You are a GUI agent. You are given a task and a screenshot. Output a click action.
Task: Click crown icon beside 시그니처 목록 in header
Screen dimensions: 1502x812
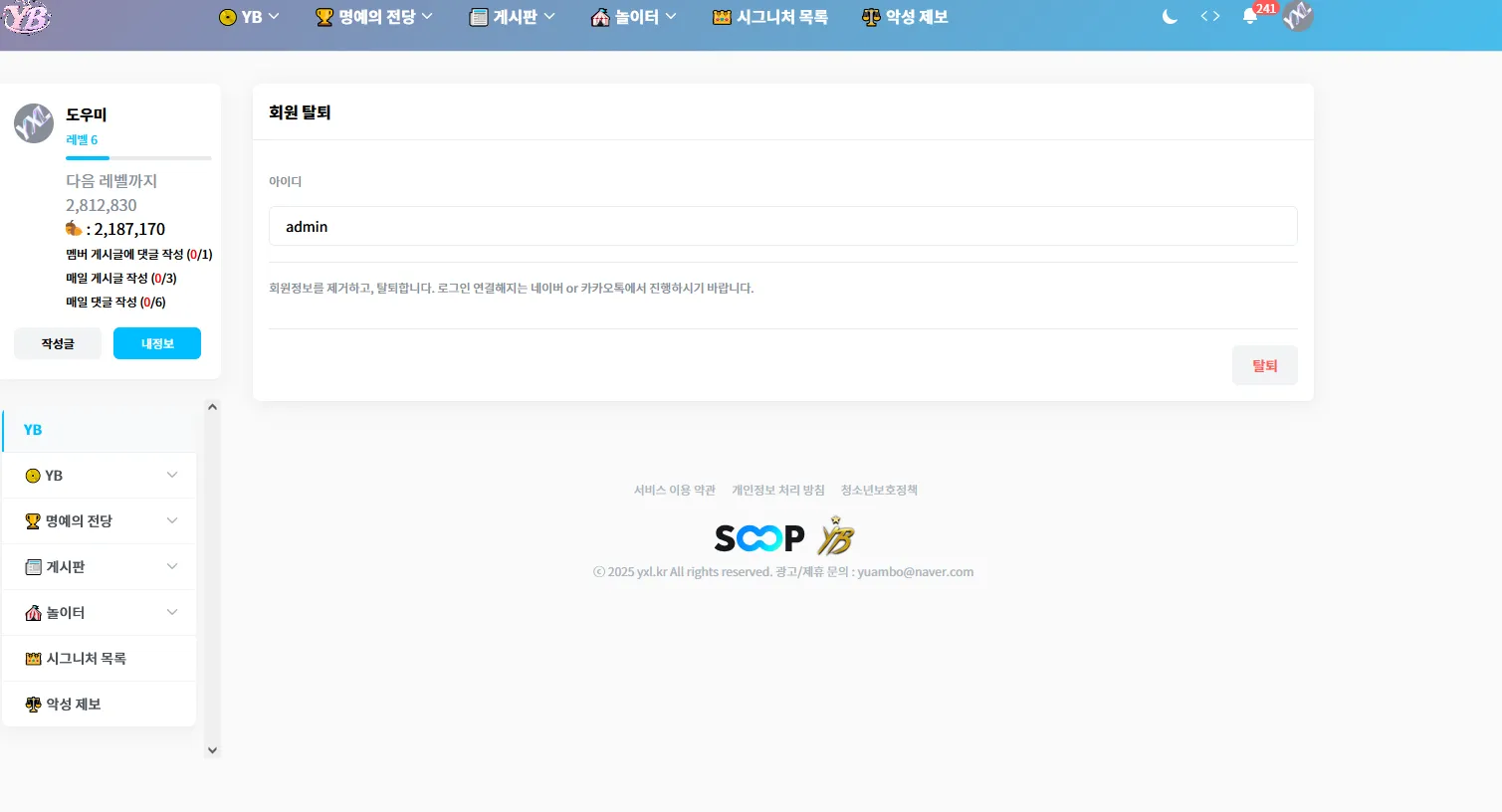pos(722,17)
